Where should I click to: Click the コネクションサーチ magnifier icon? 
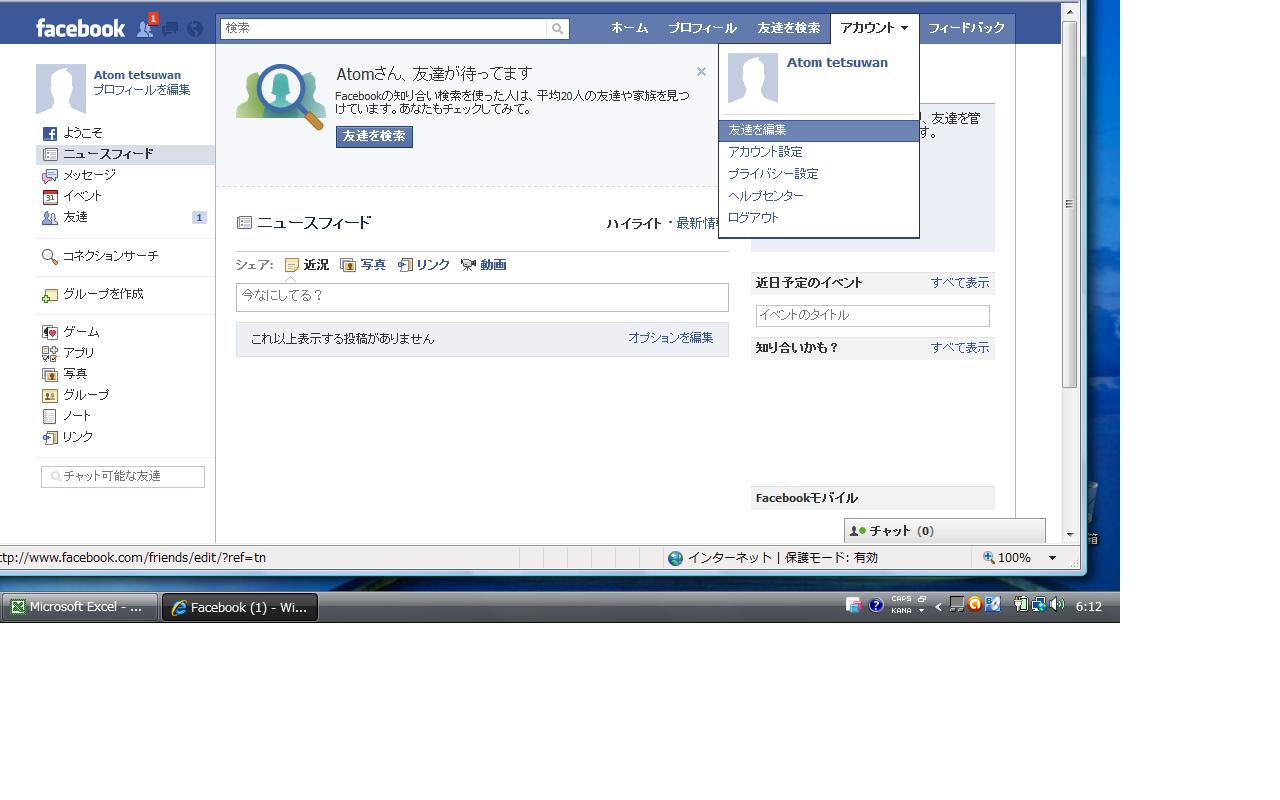click(49, 257)
